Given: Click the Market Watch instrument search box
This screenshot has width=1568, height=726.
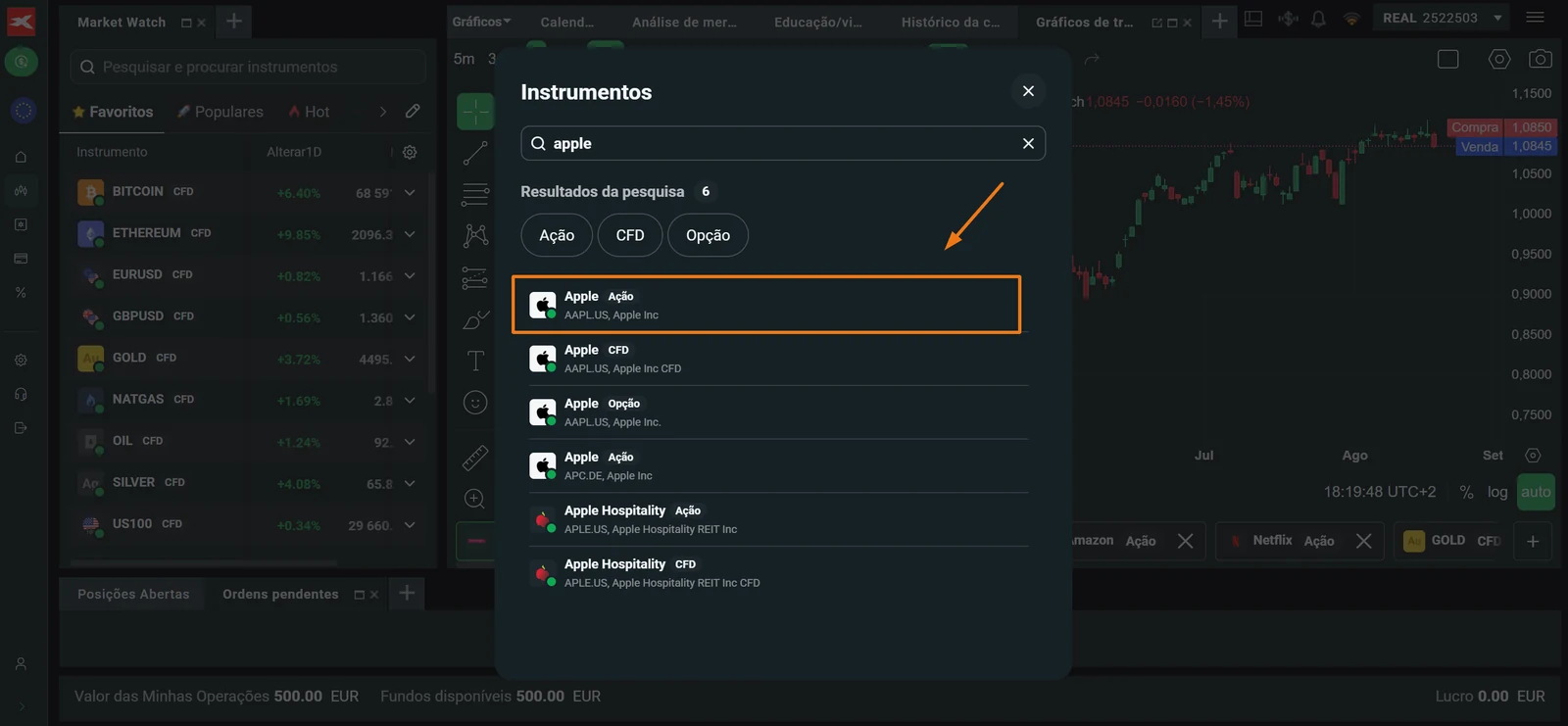Looking at the screenshot, I should pos(248,67).
